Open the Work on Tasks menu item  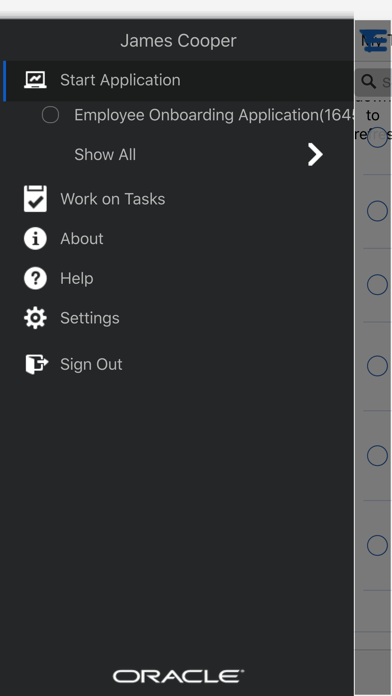179,199
